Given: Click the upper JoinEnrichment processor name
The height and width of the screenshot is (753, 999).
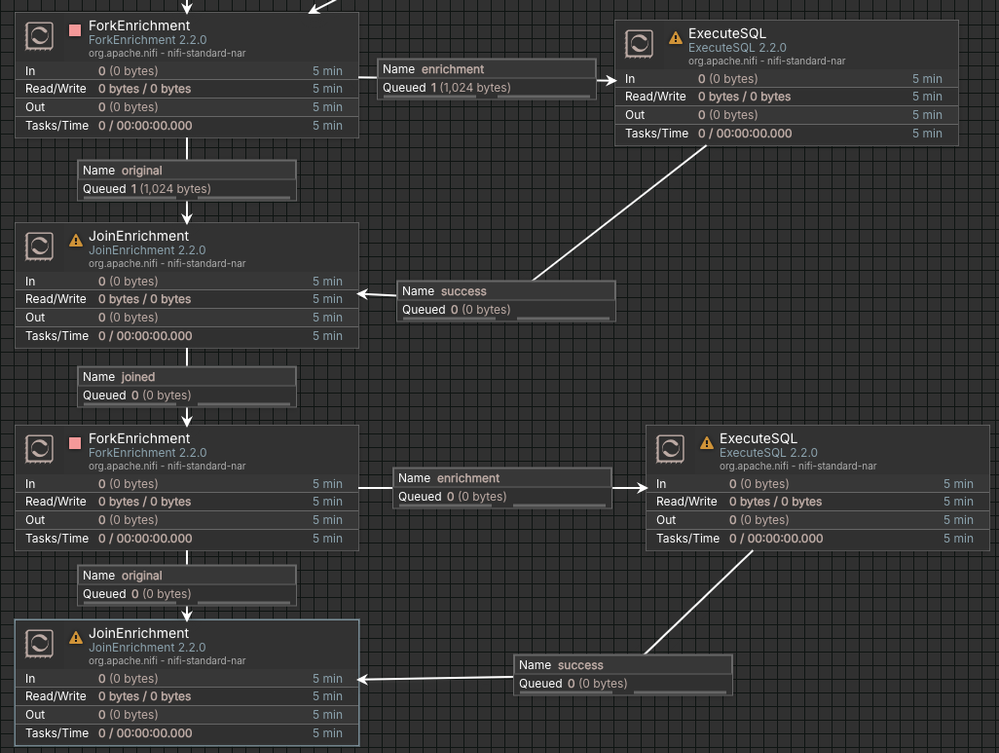Looking at the screenshot, I should [x=138, y=236].
